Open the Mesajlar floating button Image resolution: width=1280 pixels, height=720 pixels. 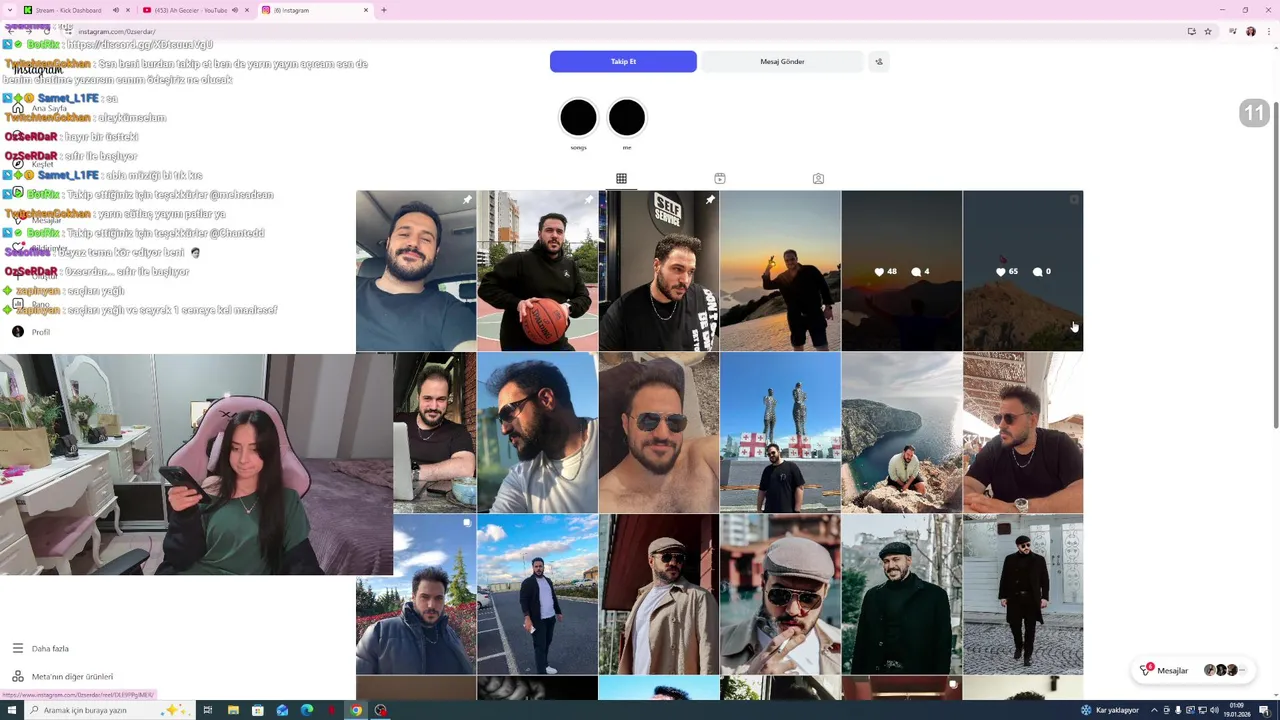pos(1193,670)
